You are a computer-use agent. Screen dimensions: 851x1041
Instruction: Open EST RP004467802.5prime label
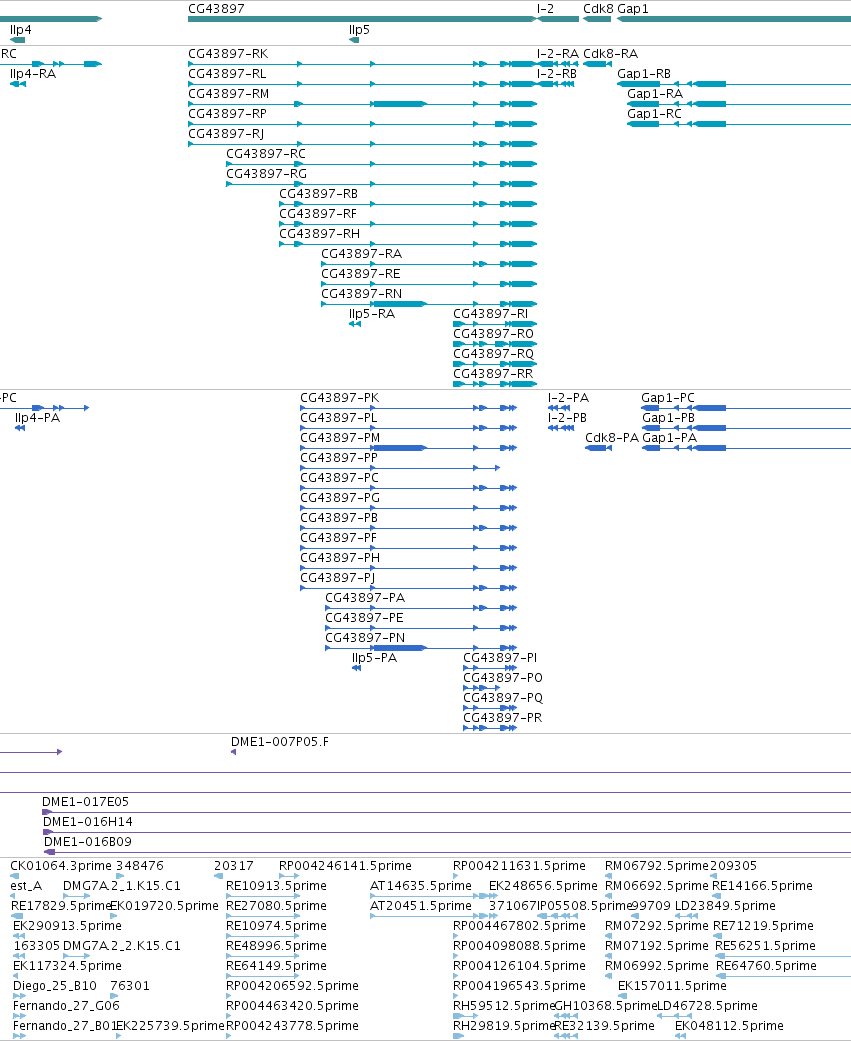pyautogui.click(x=519, y=925)
